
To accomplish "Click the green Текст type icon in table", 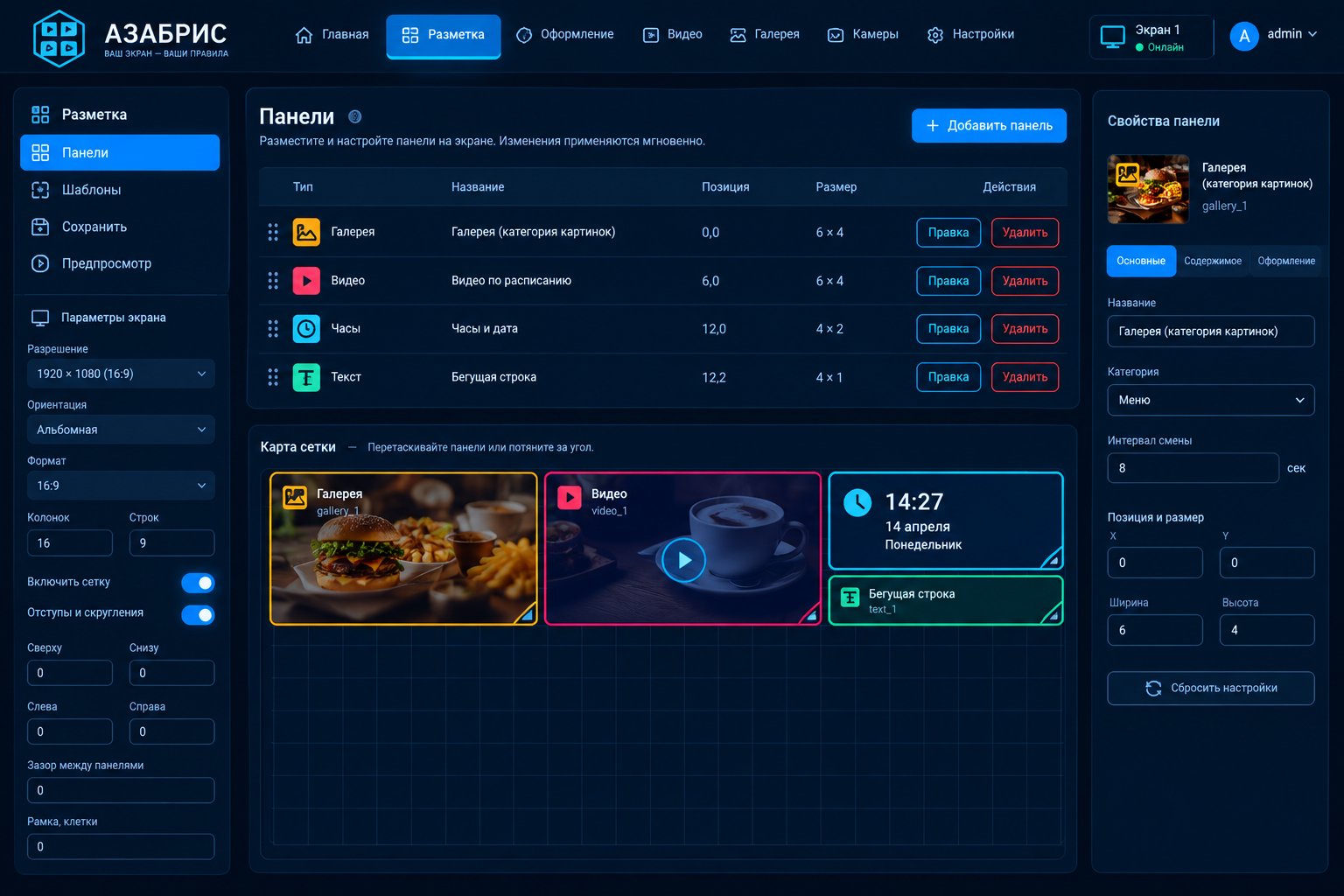I will (306, 377).
